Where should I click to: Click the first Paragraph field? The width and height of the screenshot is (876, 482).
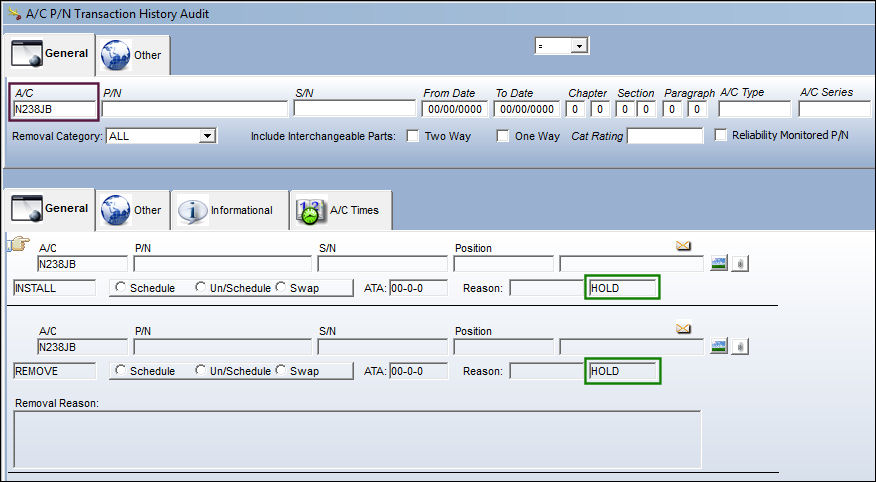(672, 109)
